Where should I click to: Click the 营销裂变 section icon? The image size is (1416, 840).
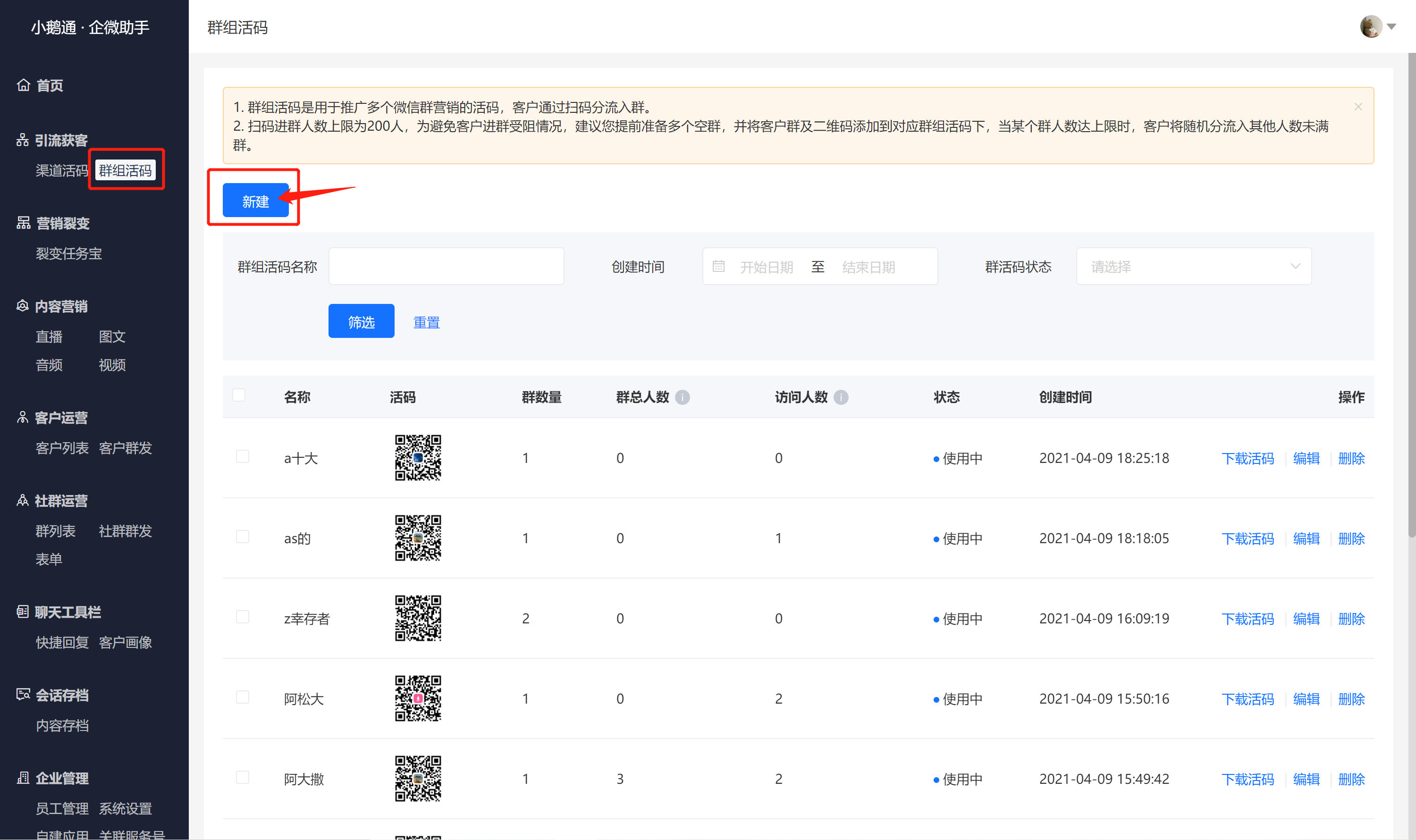pyautogui.click(x=23, y=223)
